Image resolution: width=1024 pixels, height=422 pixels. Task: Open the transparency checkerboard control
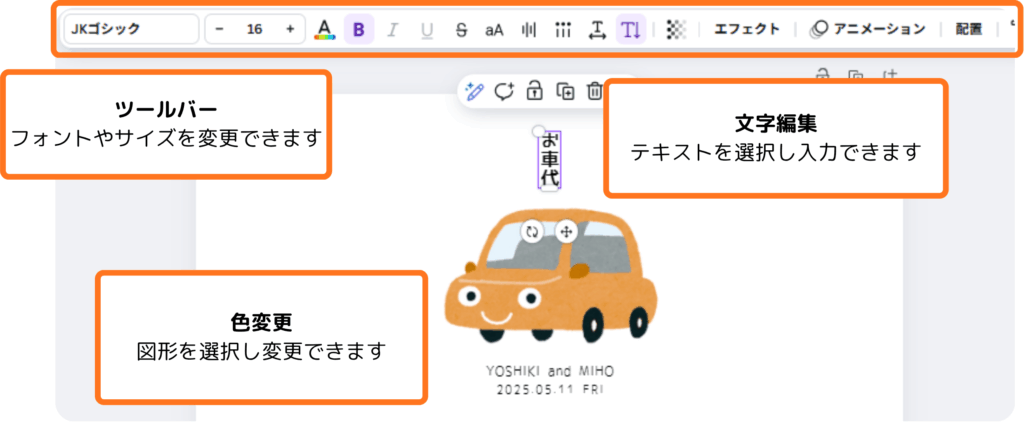(x=677, y=29)
